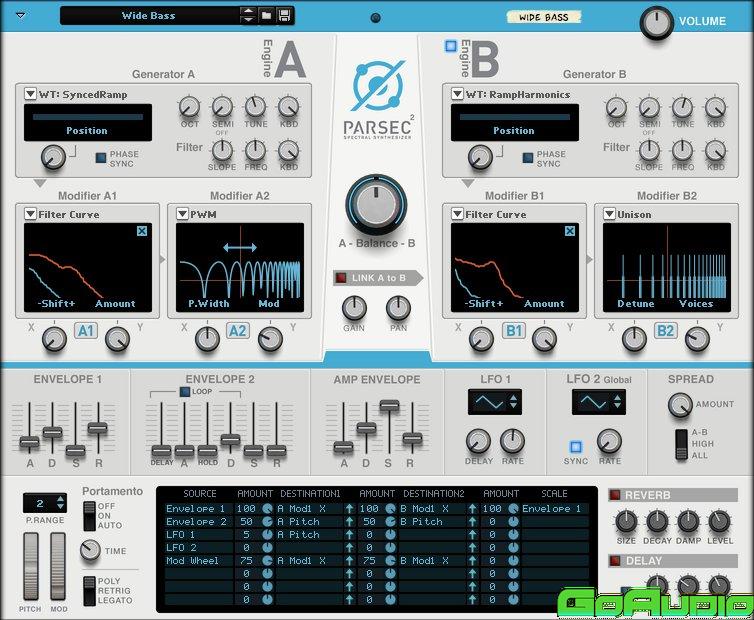Screen dimensions: 754x620
Task: Click the X icon in Modifier A1 display
Action: click(x=142, y=231)
